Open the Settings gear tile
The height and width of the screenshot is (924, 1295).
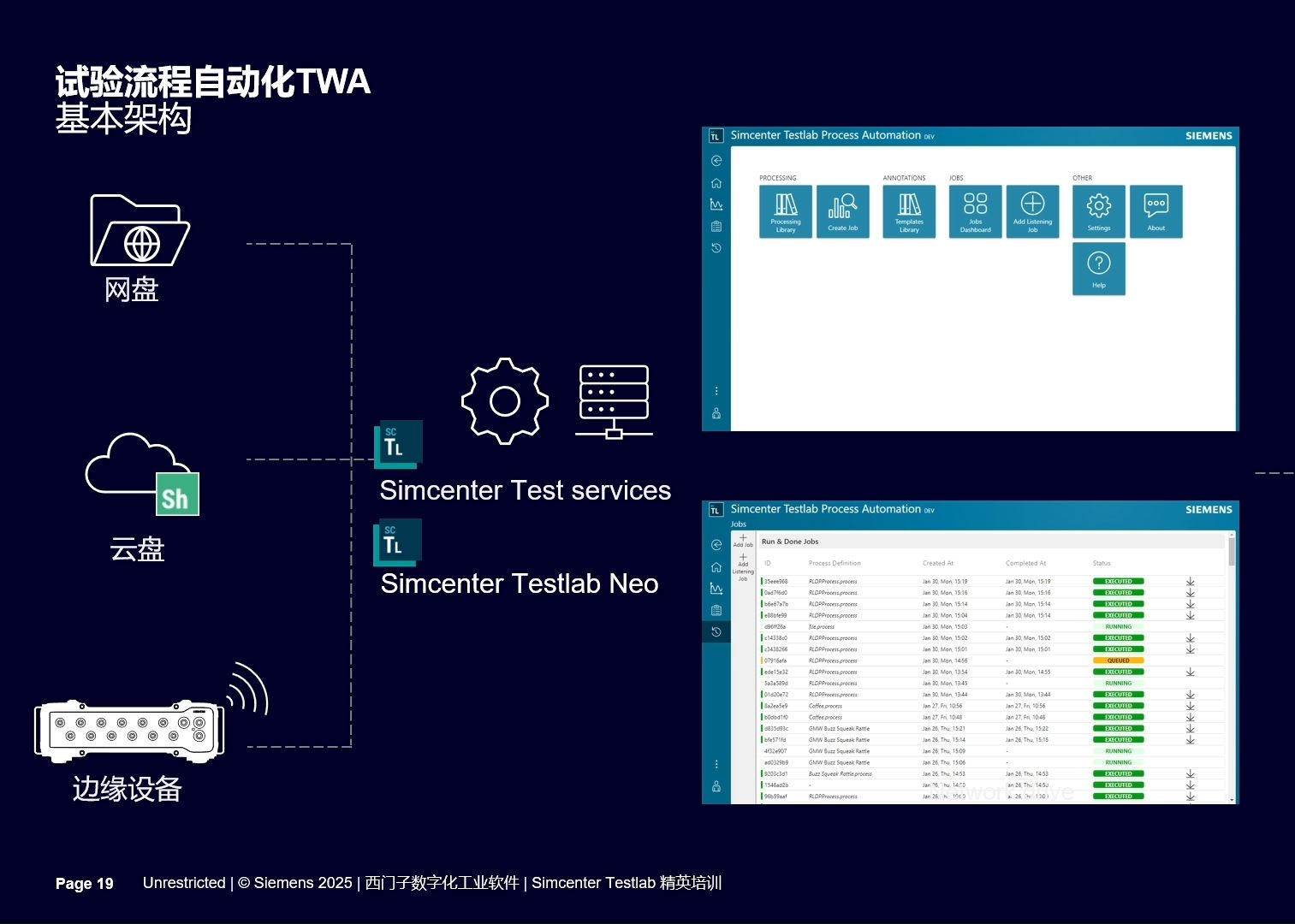click(x=1099, y=211)
